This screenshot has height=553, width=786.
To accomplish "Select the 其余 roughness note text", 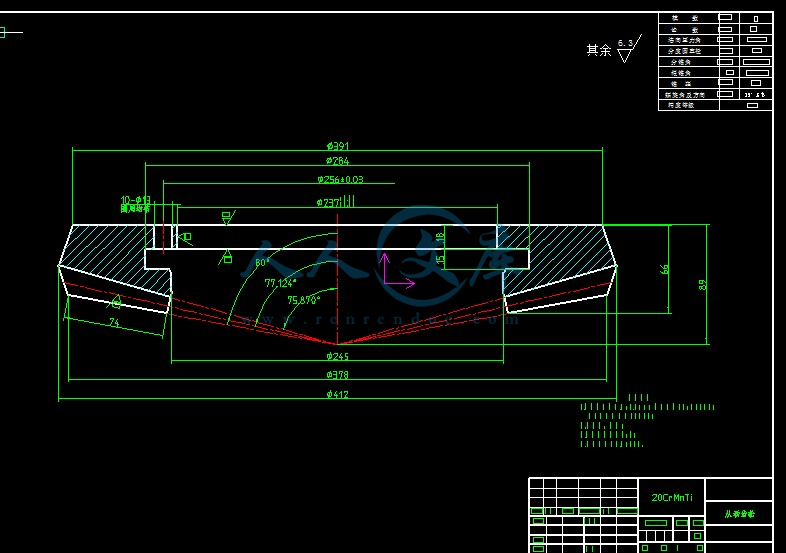I will point(598,50).
